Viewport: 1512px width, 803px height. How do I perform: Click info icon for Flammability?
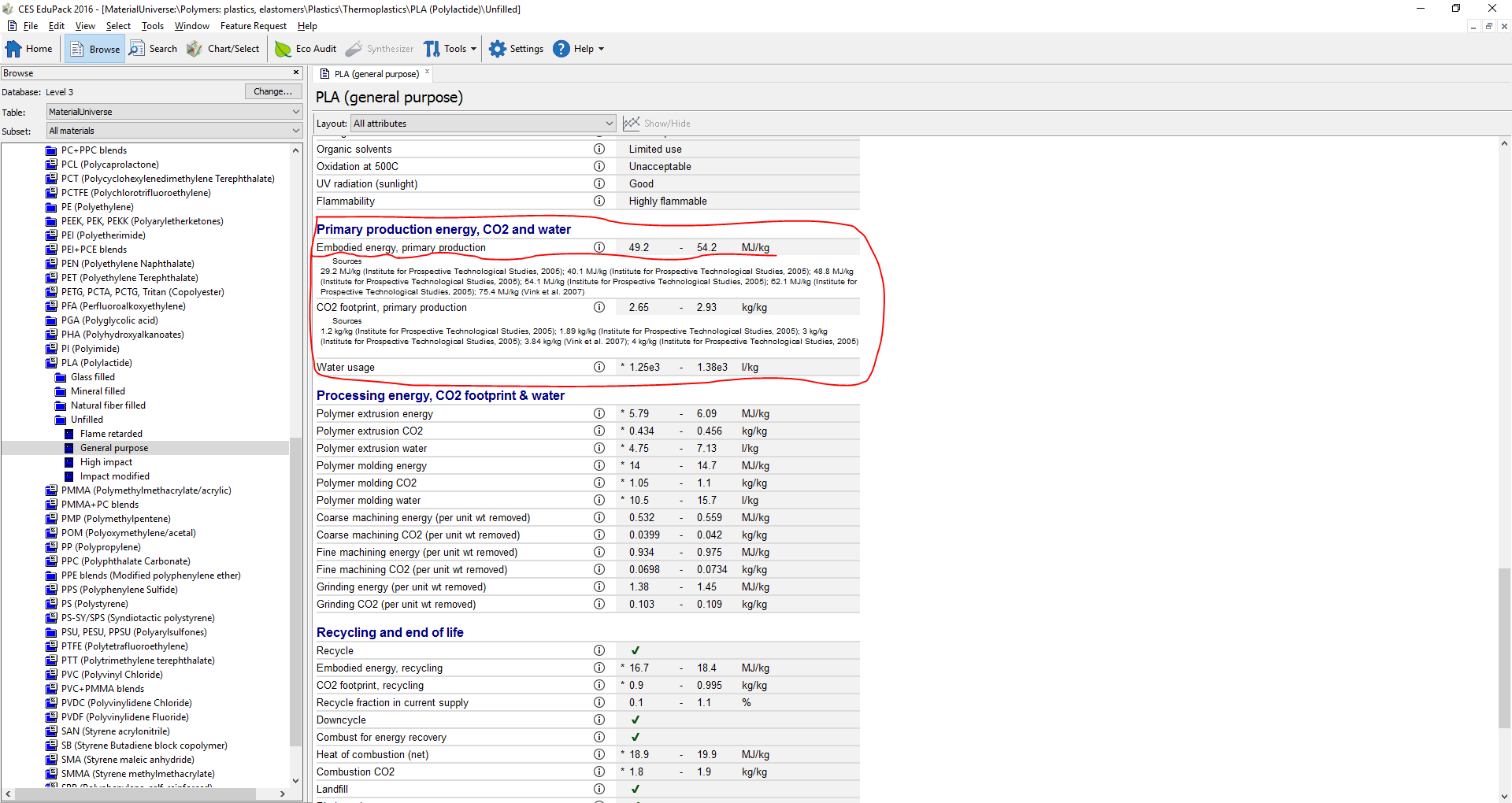pos(599,202)
